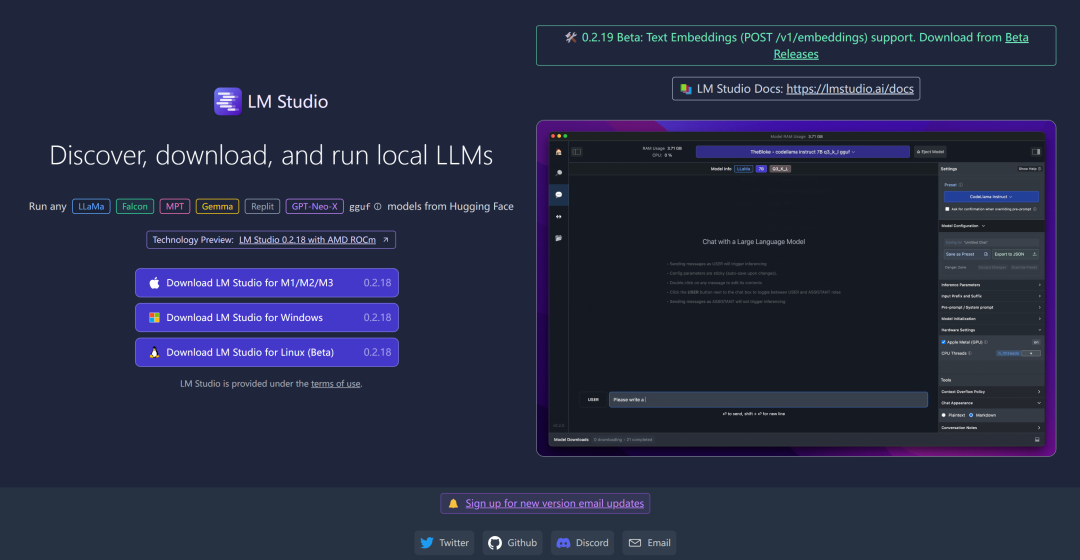Click the USER role toggle button
This screenshot has height=560, width=1080.
pyautogui.click(x=593, y=400)
